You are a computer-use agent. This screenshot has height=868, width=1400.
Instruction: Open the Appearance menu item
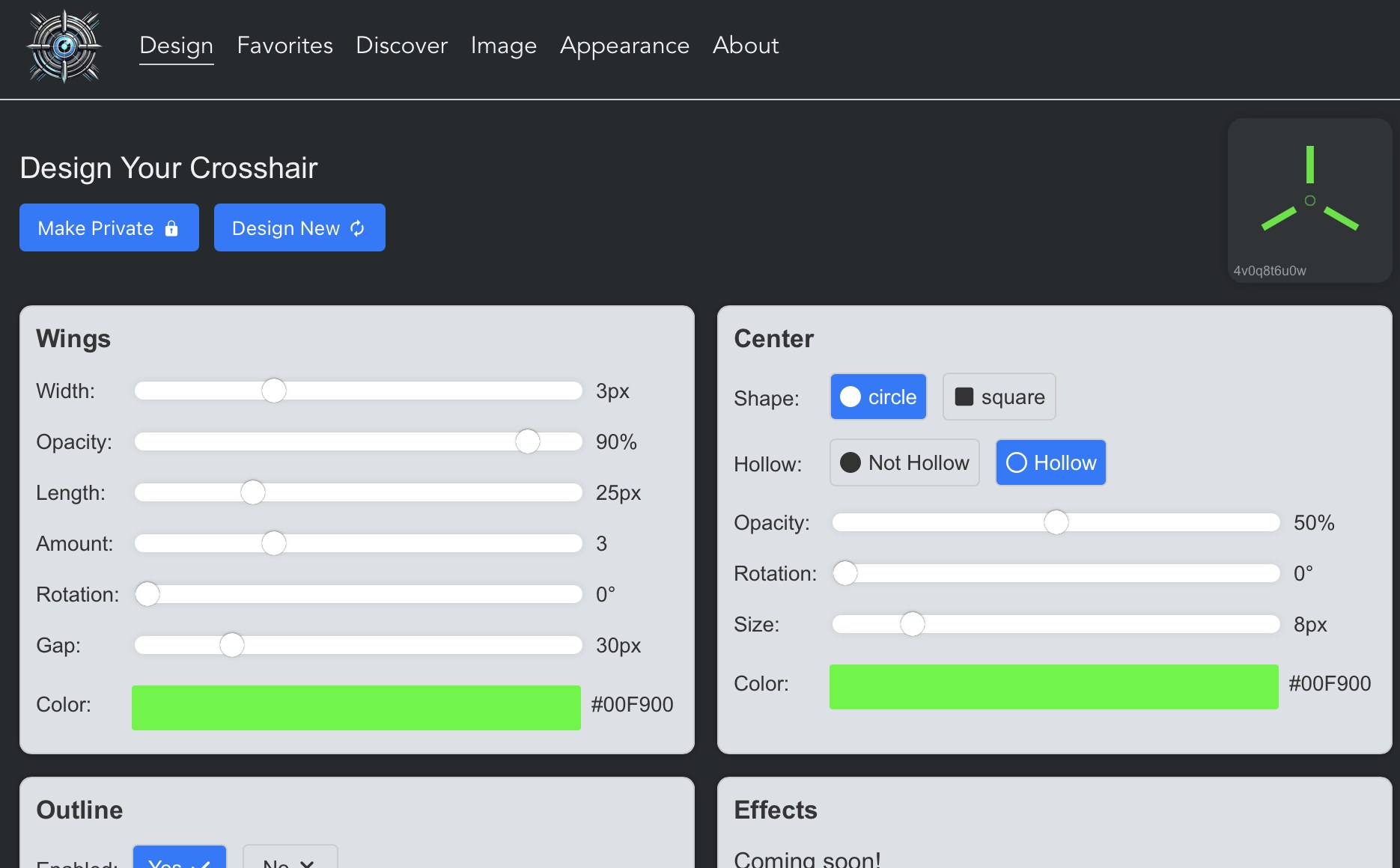click(x=624, y=46)
